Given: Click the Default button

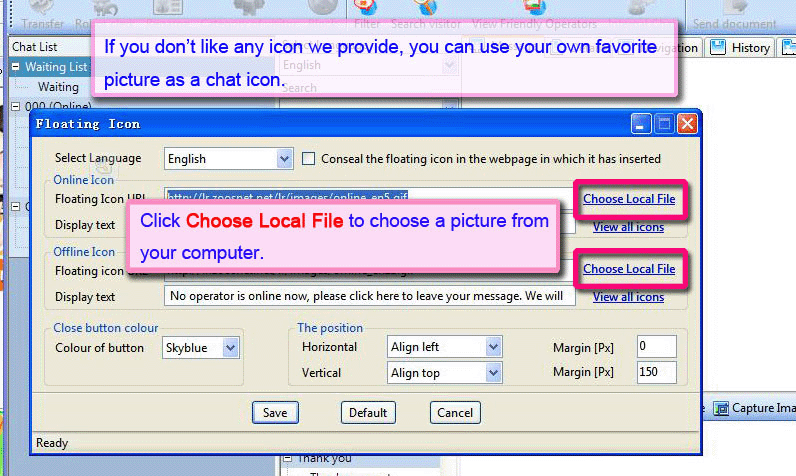Looking at the screenshot, I should coord(368,413).
